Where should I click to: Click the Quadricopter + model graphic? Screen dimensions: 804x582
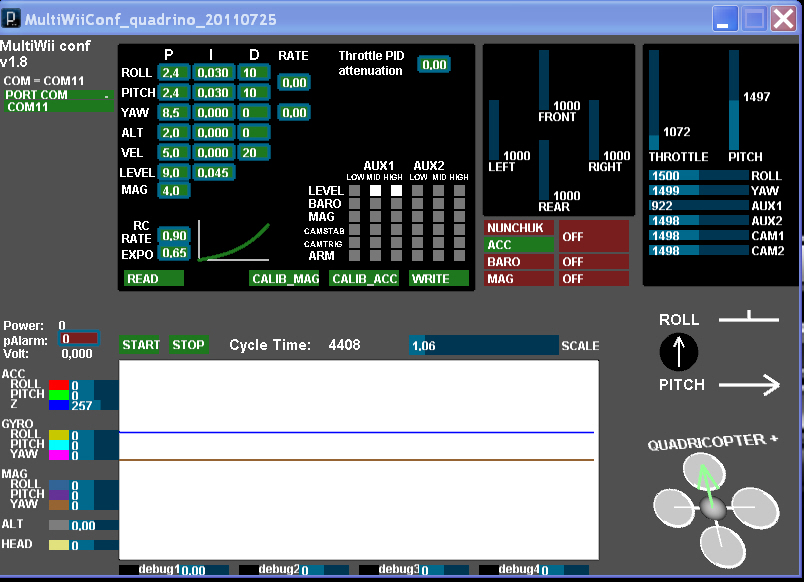(x=716, y=510)
